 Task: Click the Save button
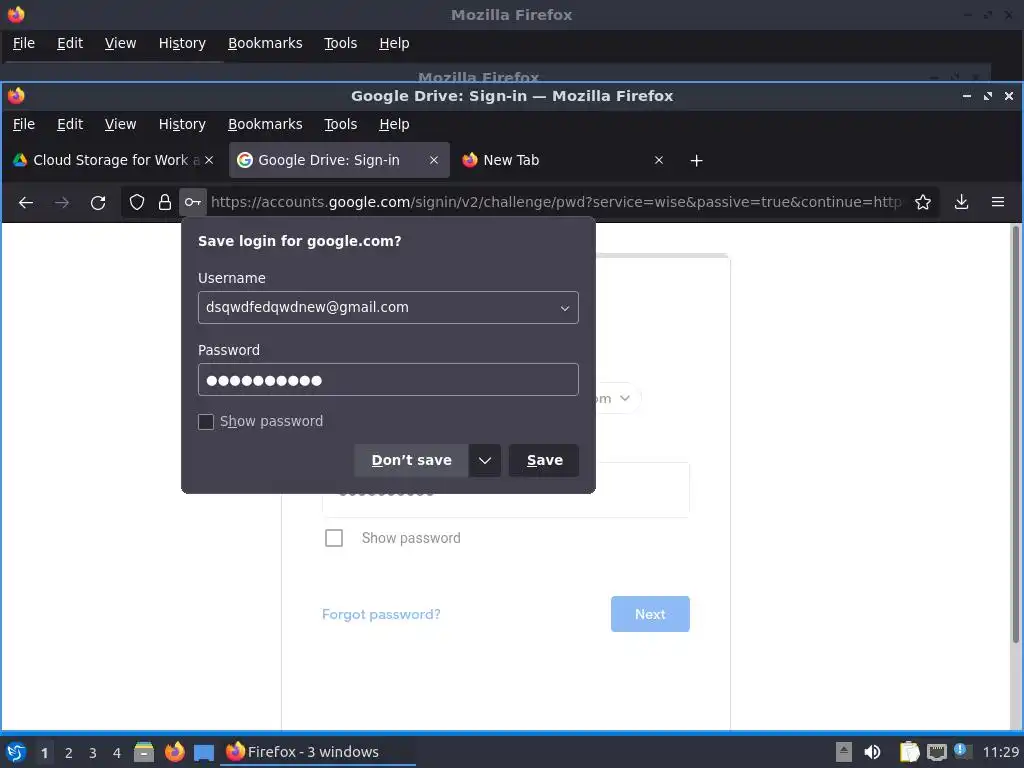coord(544,460)
